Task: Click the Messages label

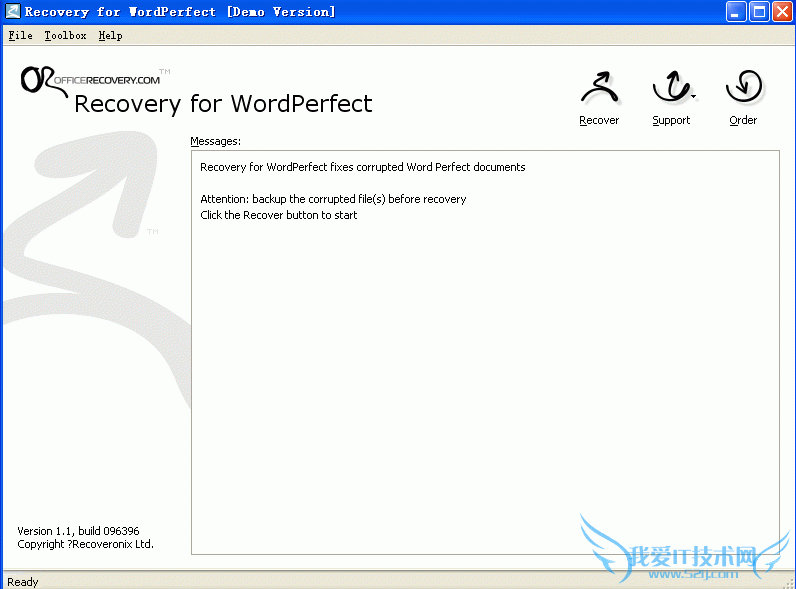Action: pos(216,141)
